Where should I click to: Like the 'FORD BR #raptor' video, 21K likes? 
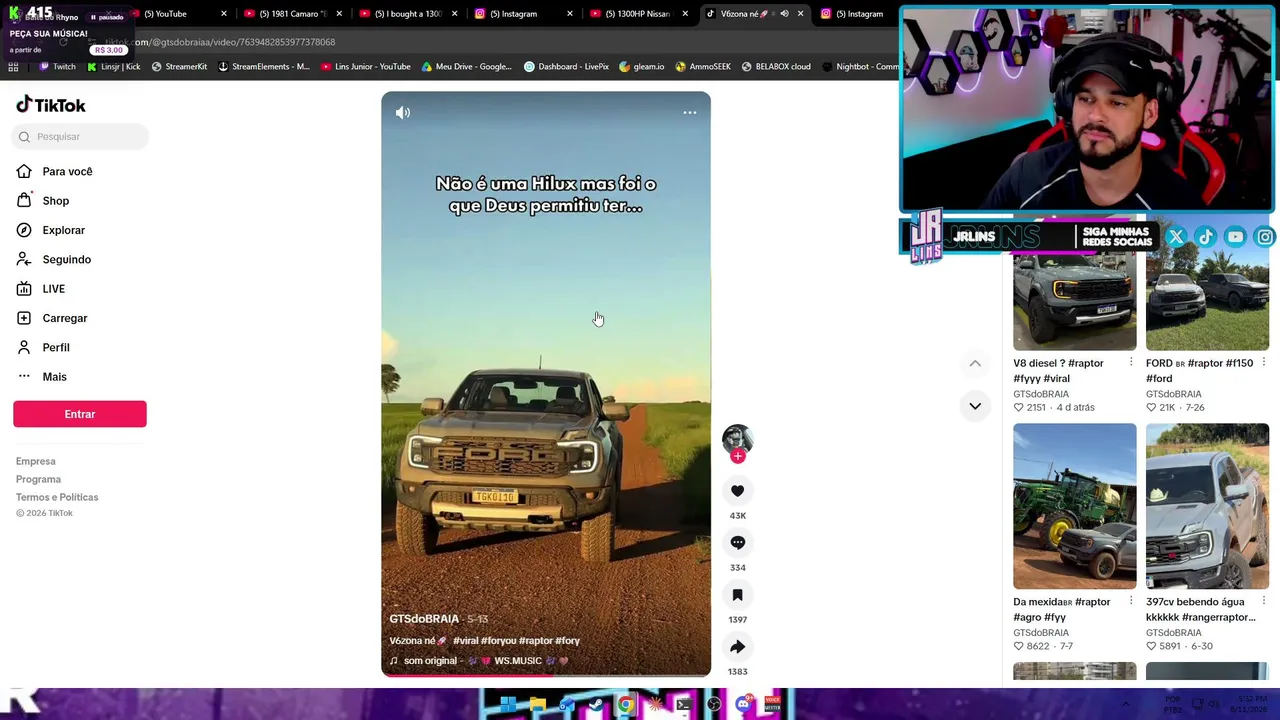pos(1152,408)
